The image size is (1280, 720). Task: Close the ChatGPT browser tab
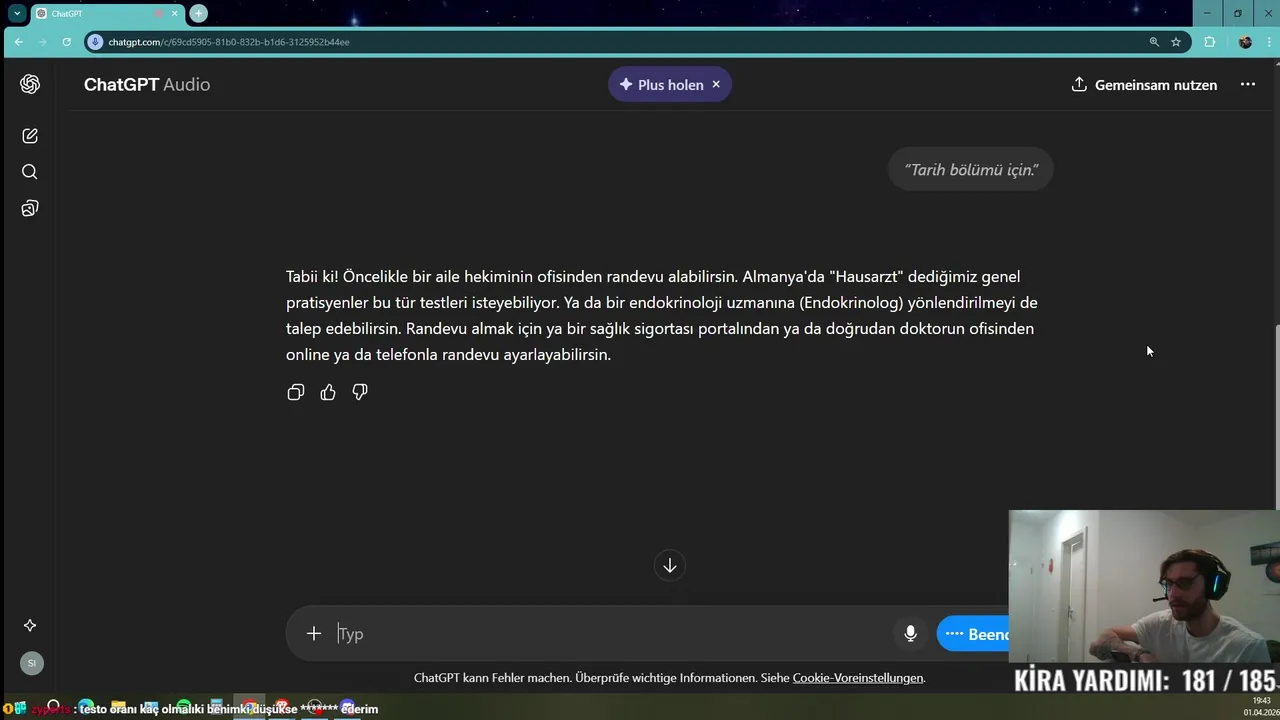point(175,14)
